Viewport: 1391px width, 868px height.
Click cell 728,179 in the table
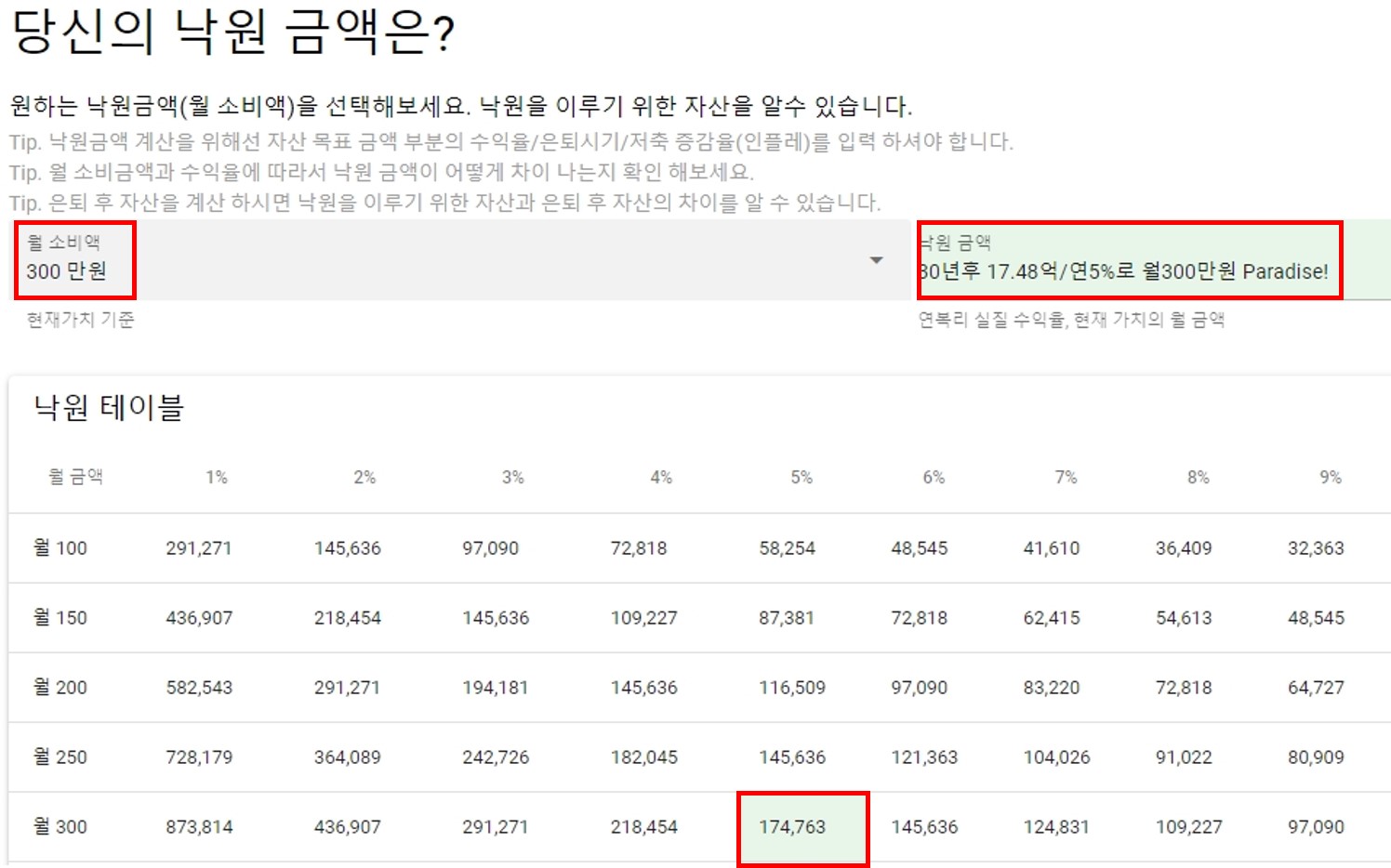click(x=199, y=757)
